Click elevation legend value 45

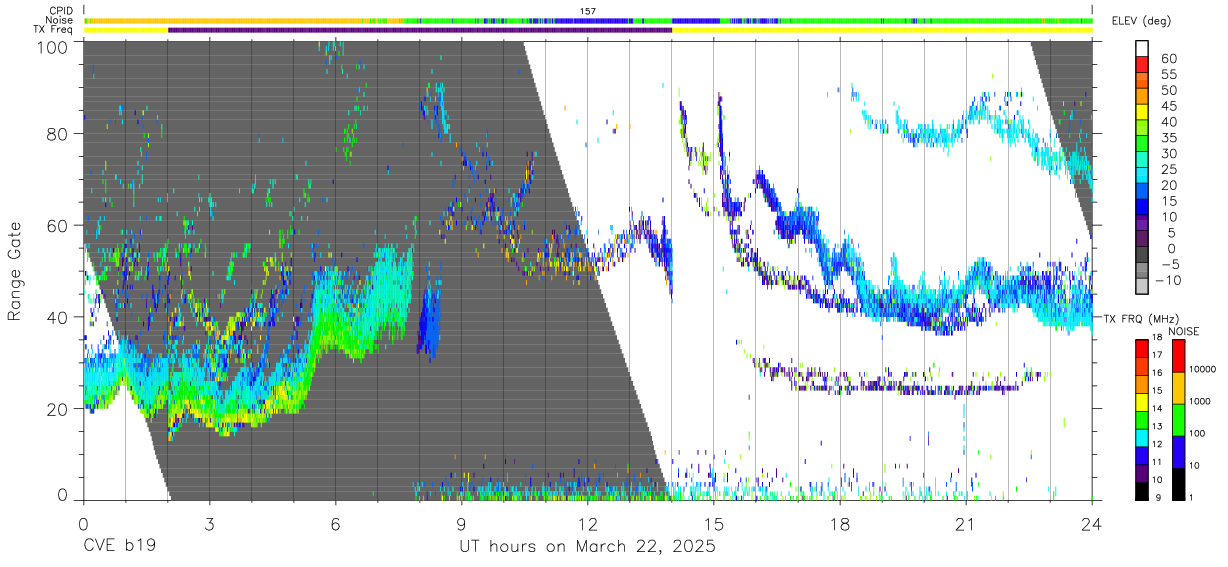1168,106
